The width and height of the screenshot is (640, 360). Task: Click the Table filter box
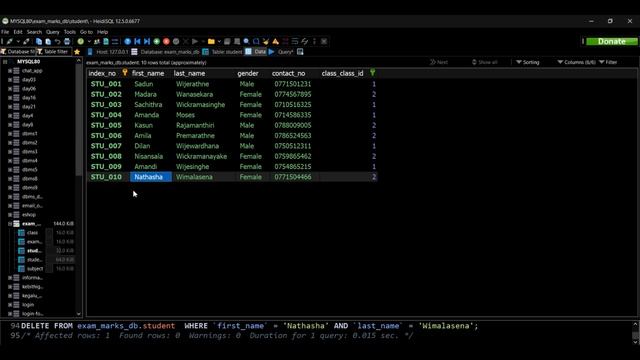click(x=53, y=52)
